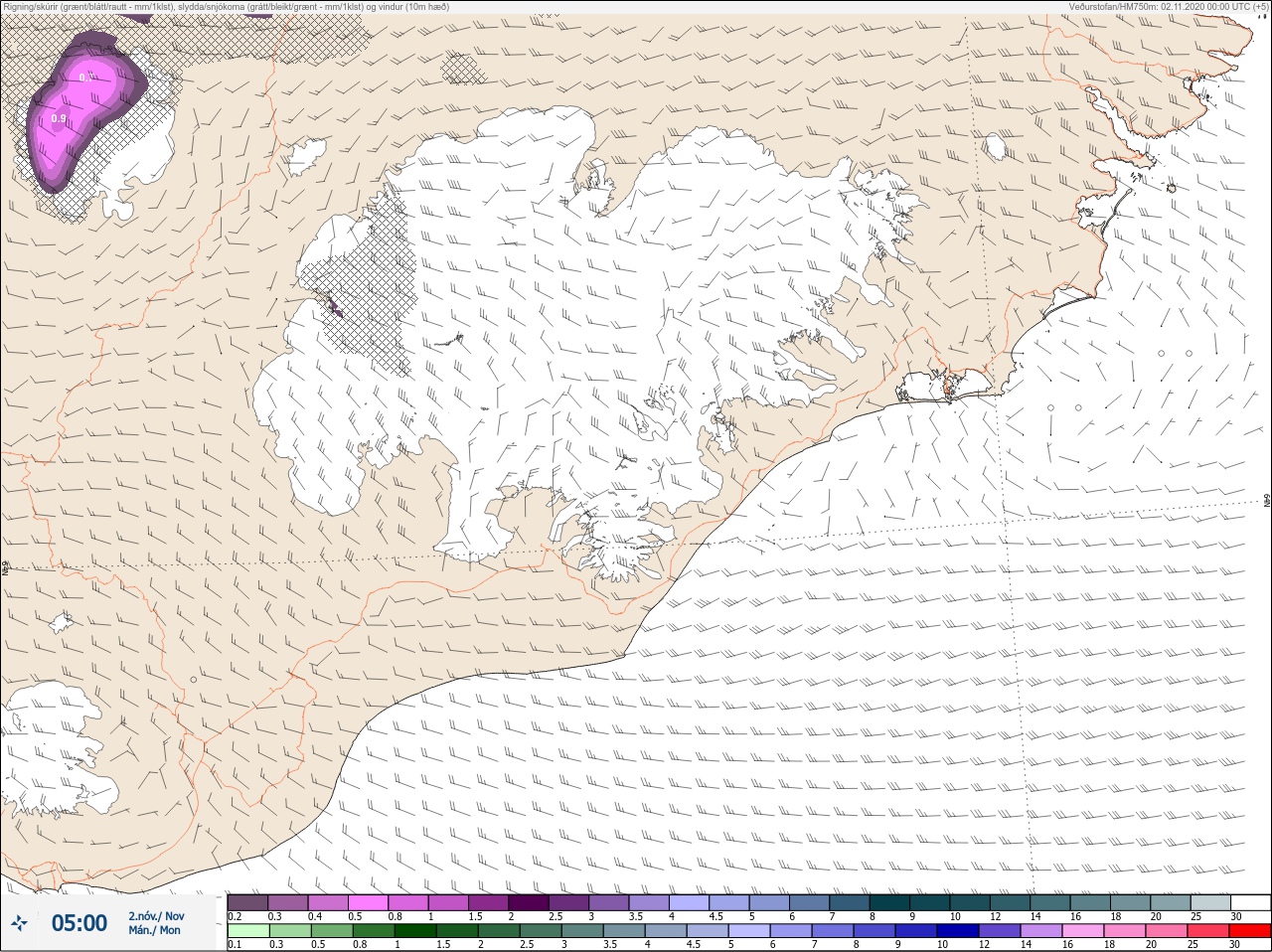The width and height of the screenshot is (1272, 952).
Task: Click the 05:00 forecast time label
Action: (x=79, y=923)
